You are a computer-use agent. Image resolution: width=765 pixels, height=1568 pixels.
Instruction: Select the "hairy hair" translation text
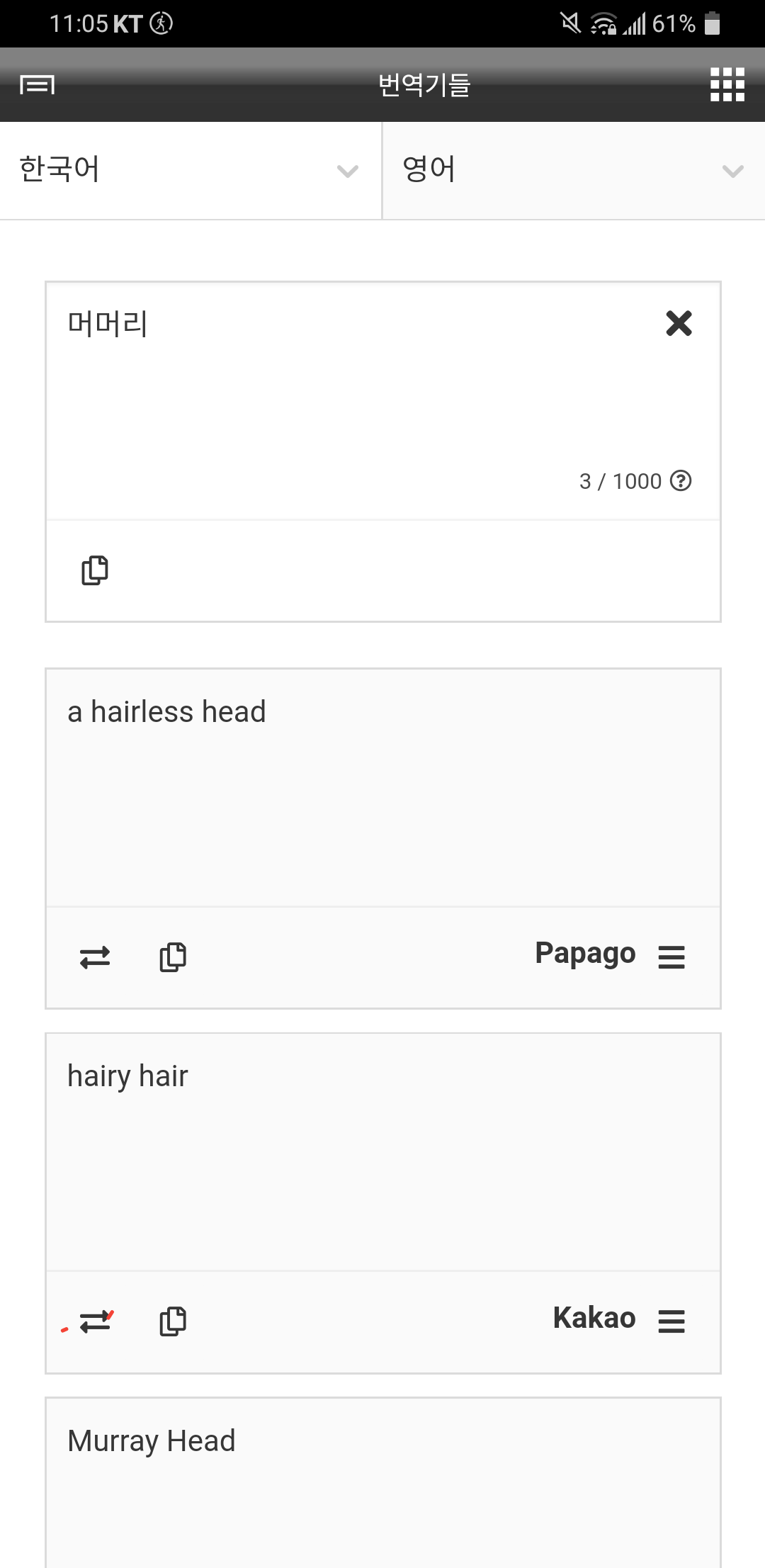click(x=127, y=1076)
